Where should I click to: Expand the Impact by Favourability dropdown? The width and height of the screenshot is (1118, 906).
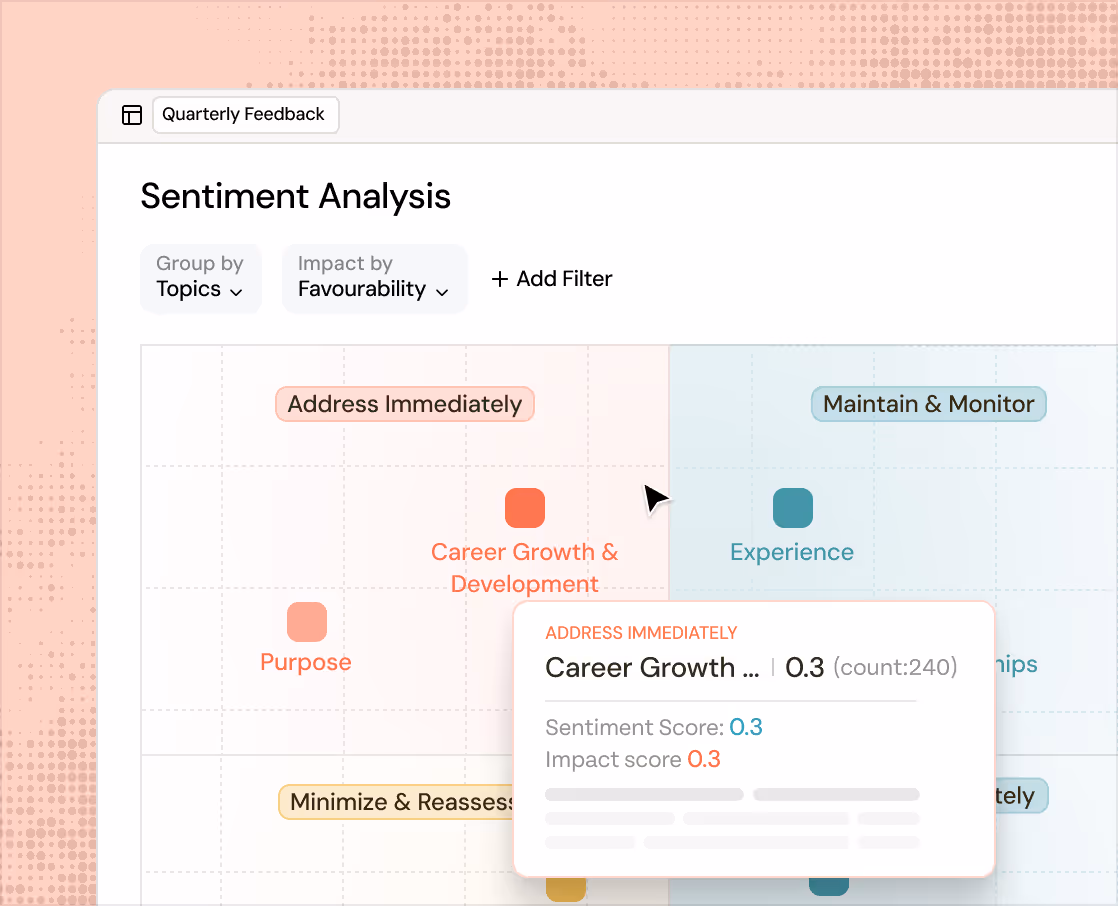[x=374, y=278]
